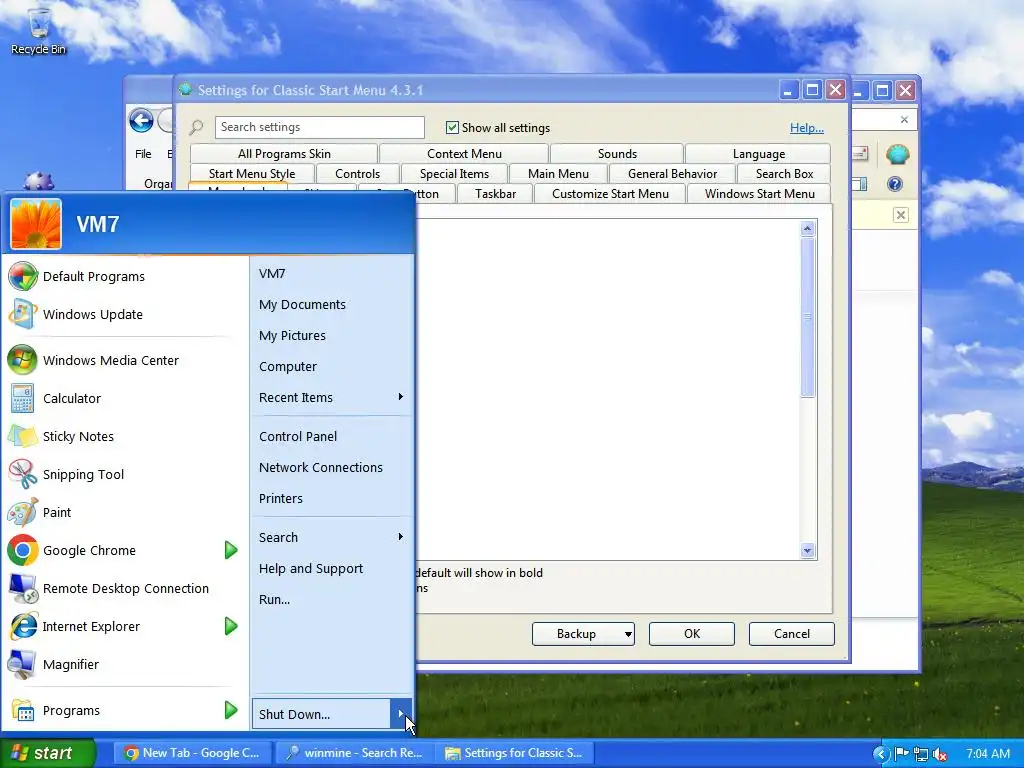Expand the Programs submenu arrow
This screenshot has height=768, width=1024.
coord(231,710)
